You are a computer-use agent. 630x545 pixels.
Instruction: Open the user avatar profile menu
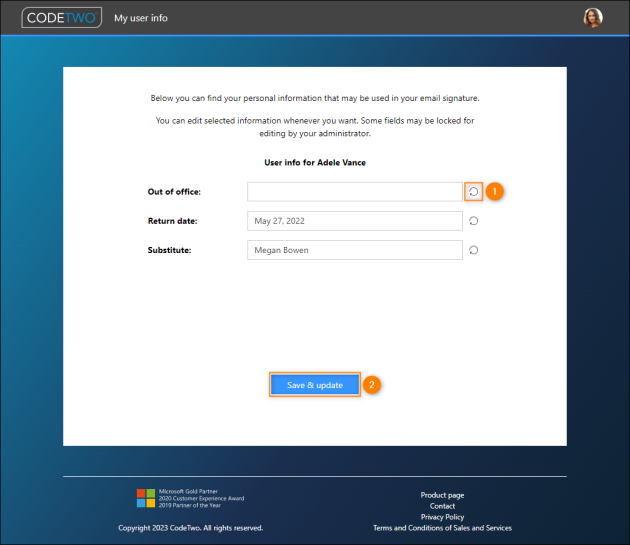click(593, 18)
